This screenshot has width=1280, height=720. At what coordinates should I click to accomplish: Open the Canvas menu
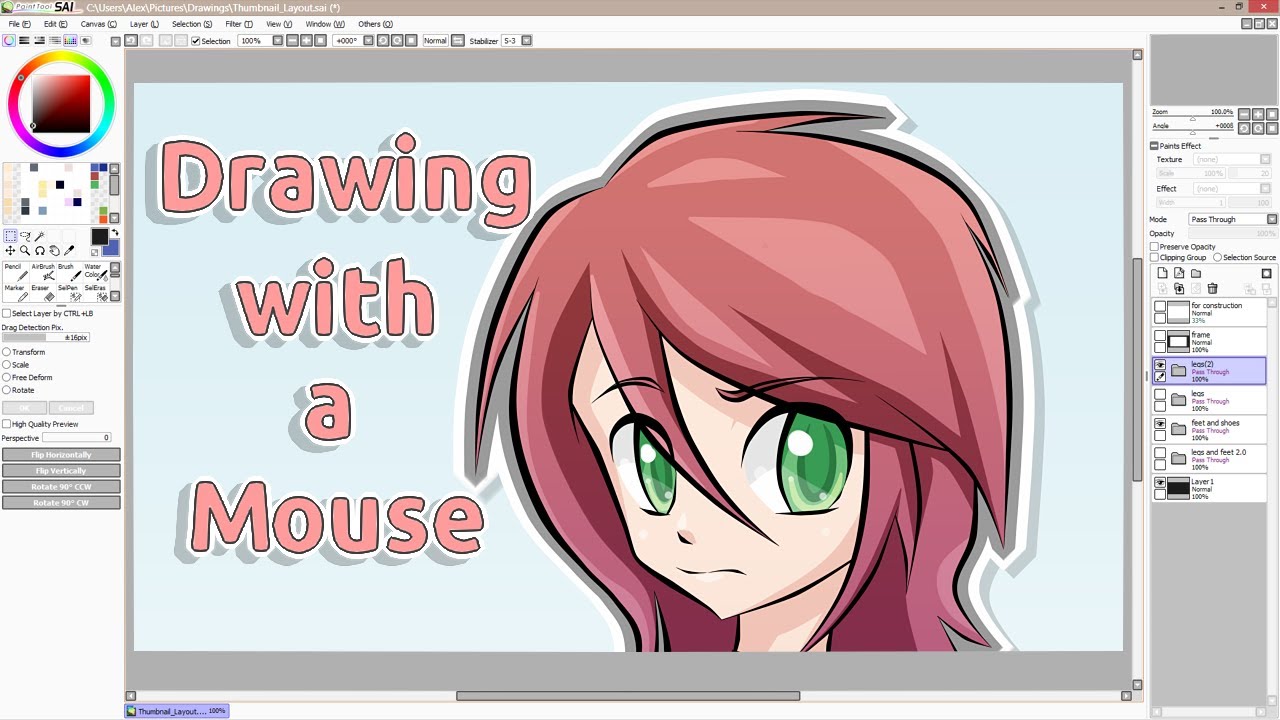coord(96,23)
